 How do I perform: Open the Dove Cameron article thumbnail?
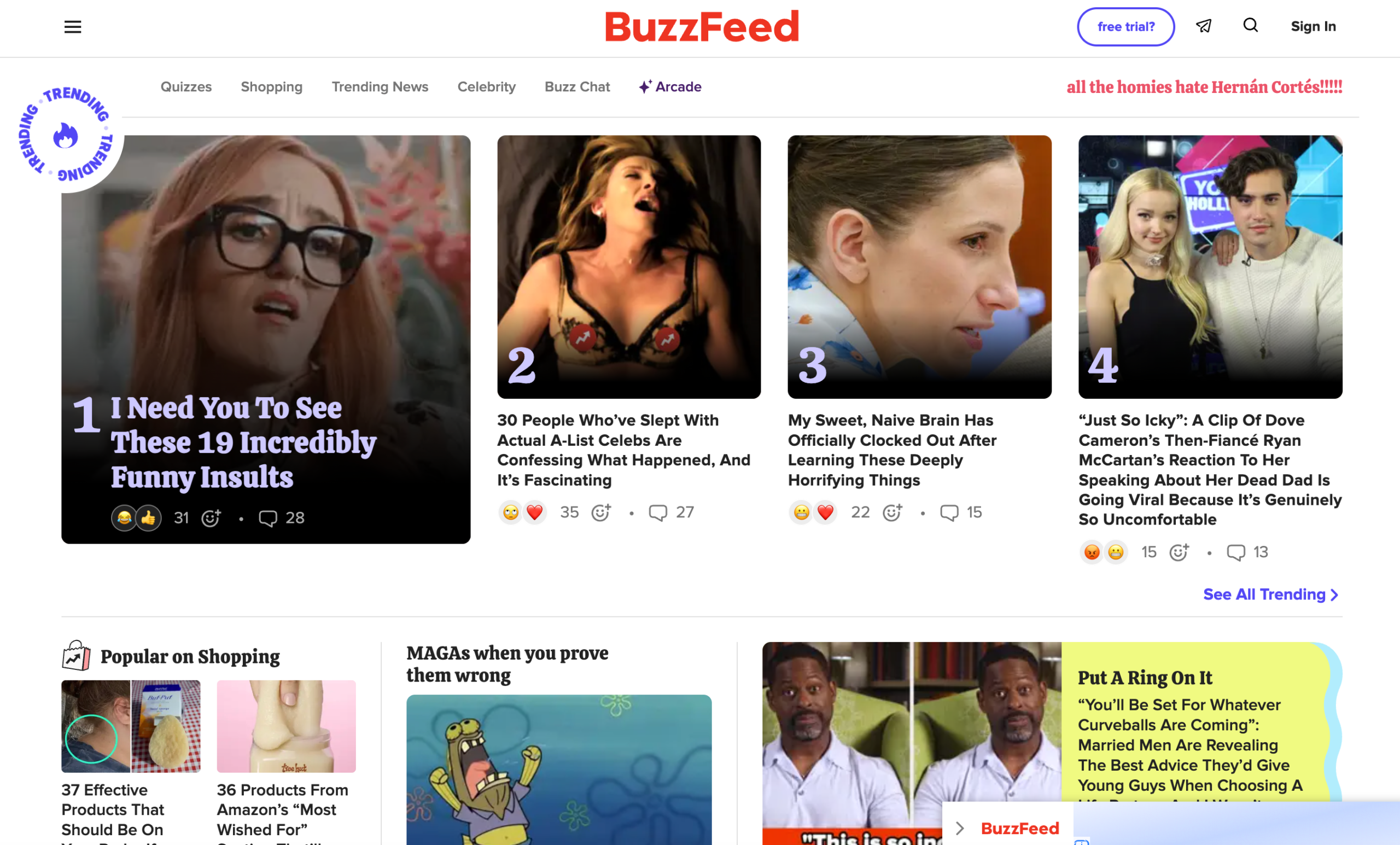1210,266
